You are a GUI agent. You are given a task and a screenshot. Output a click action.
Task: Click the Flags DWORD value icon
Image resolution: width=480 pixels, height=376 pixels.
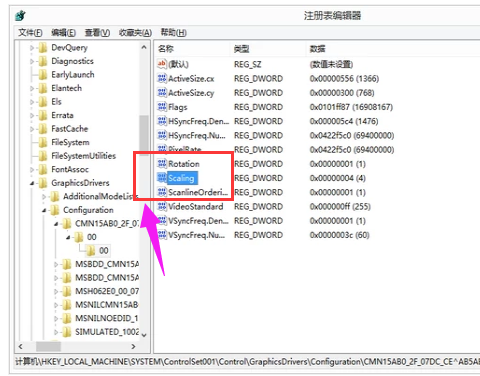click(162, 107)
